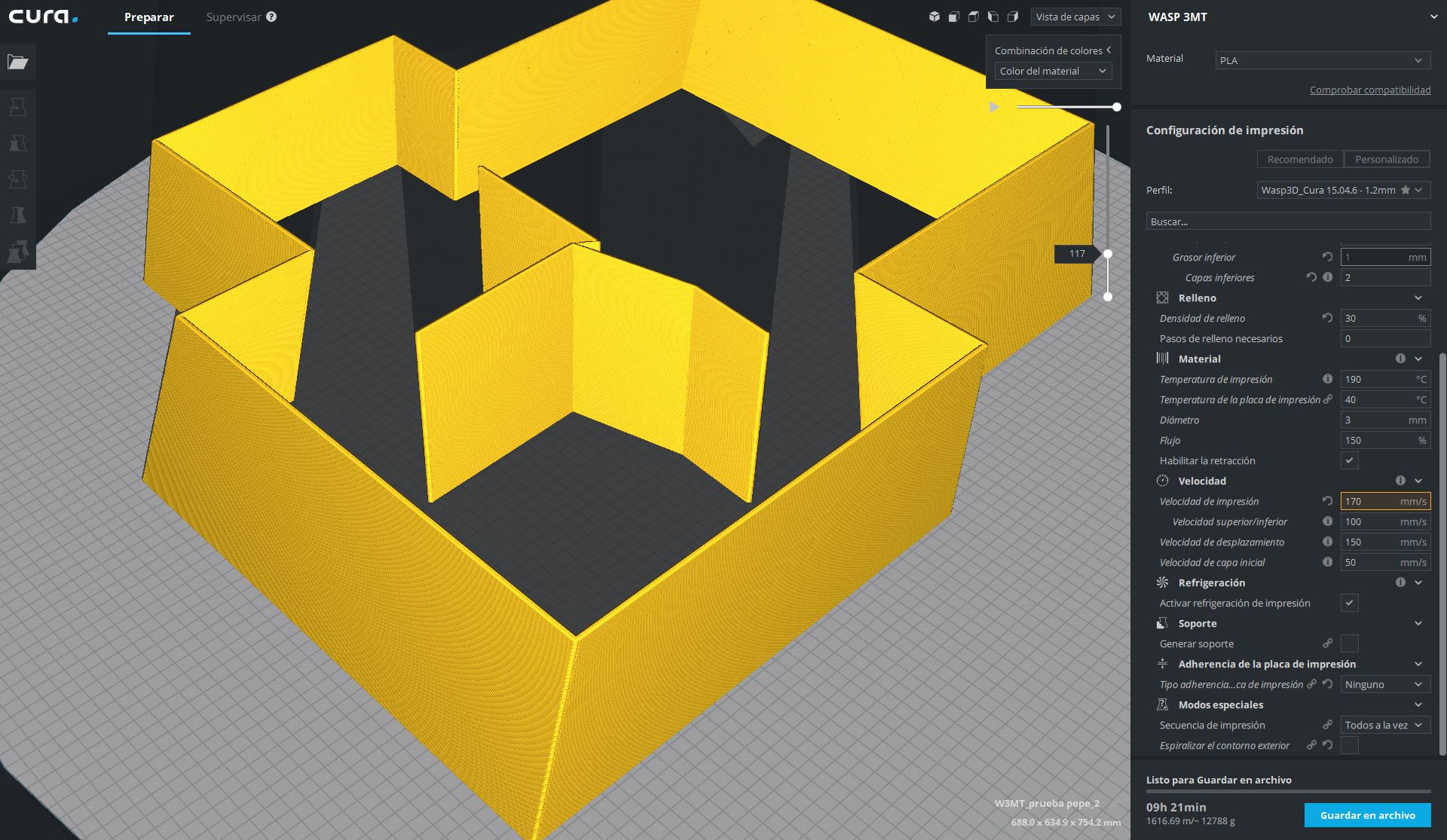Click the Velocidad de impresión 170 field
This screenshot has width=1447, height=840.
1385,501
